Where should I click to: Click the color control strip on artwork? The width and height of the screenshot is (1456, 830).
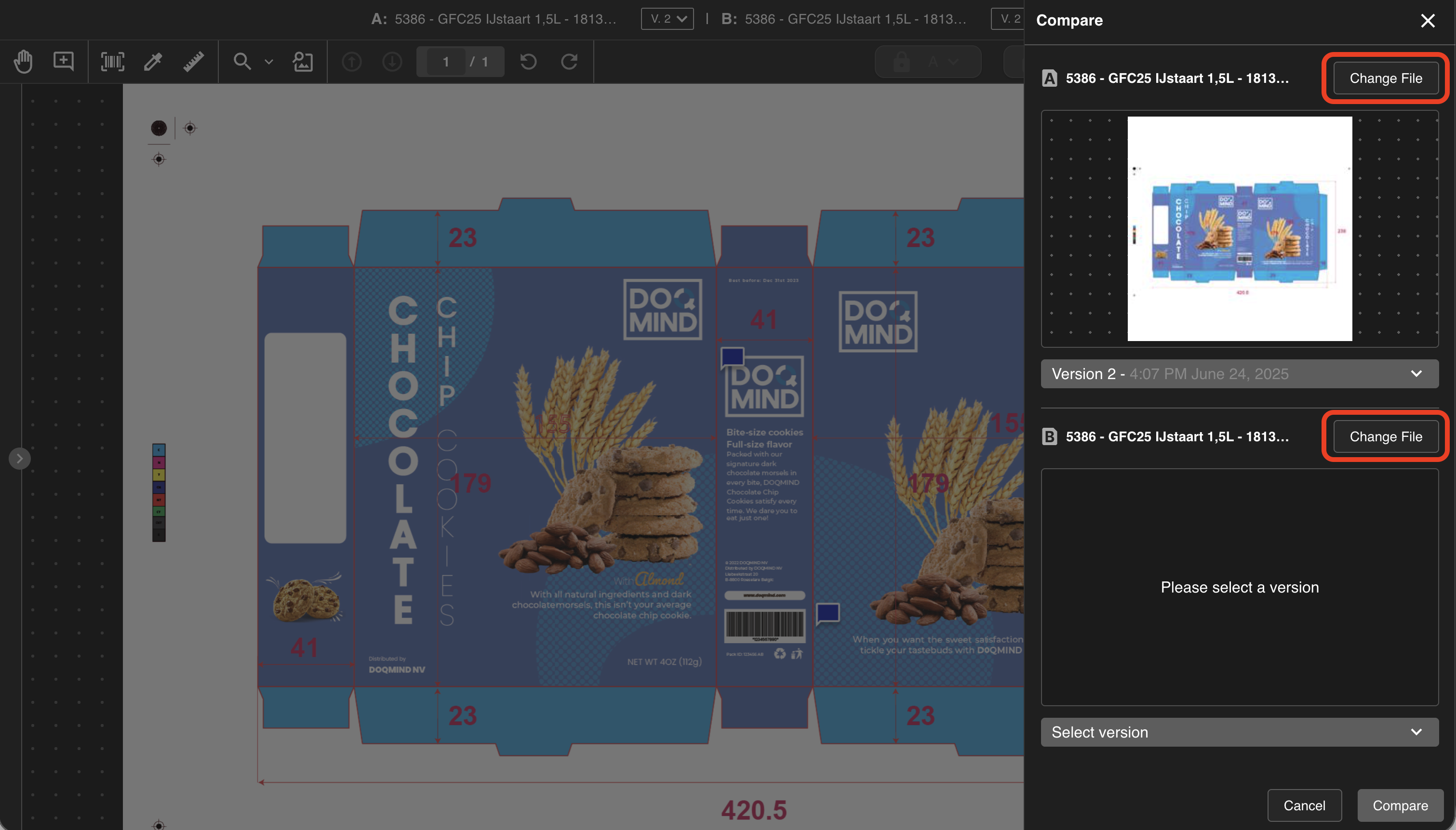point(159,492)
